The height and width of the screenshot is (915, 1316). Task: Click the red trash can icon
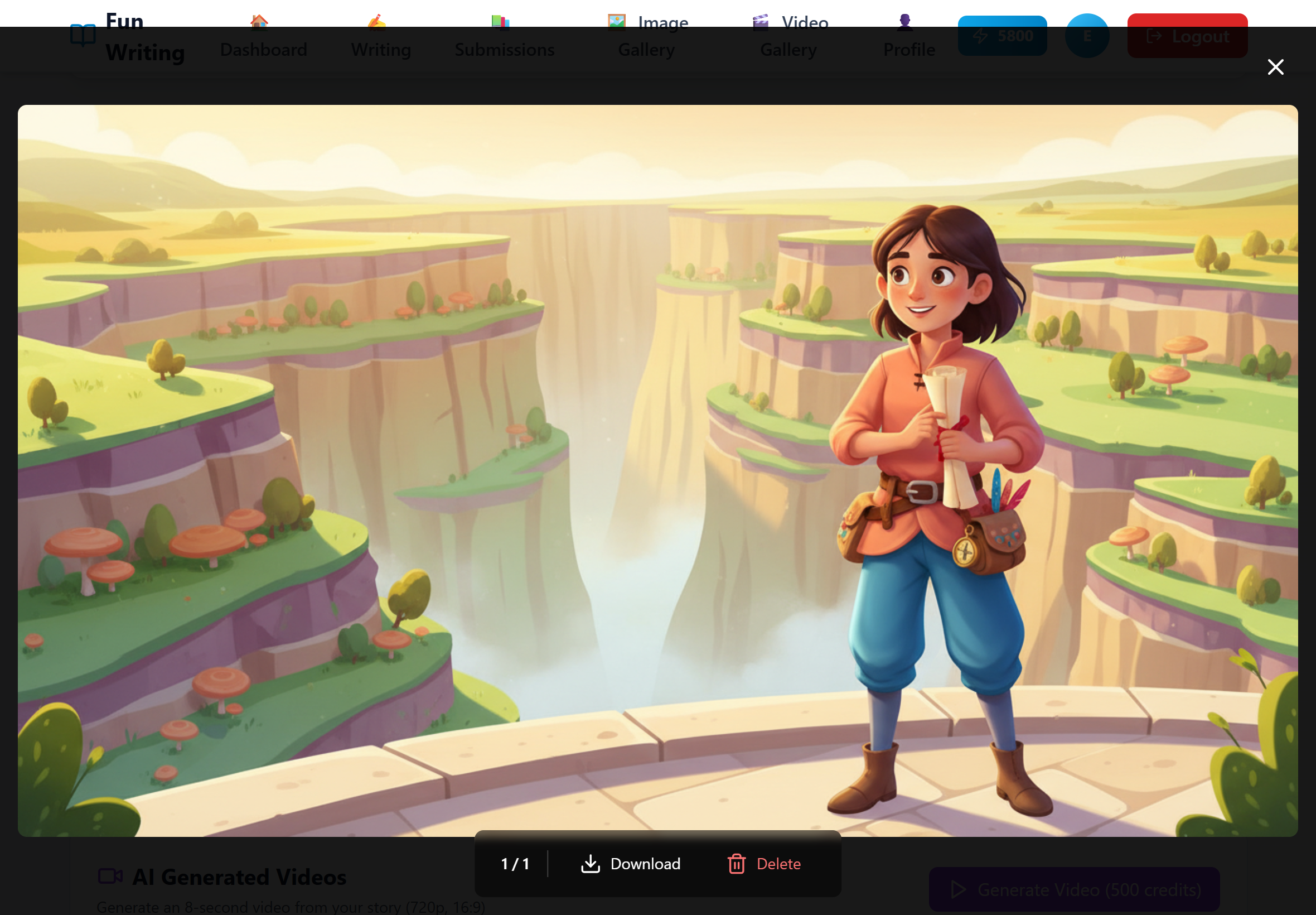(736, 864)
